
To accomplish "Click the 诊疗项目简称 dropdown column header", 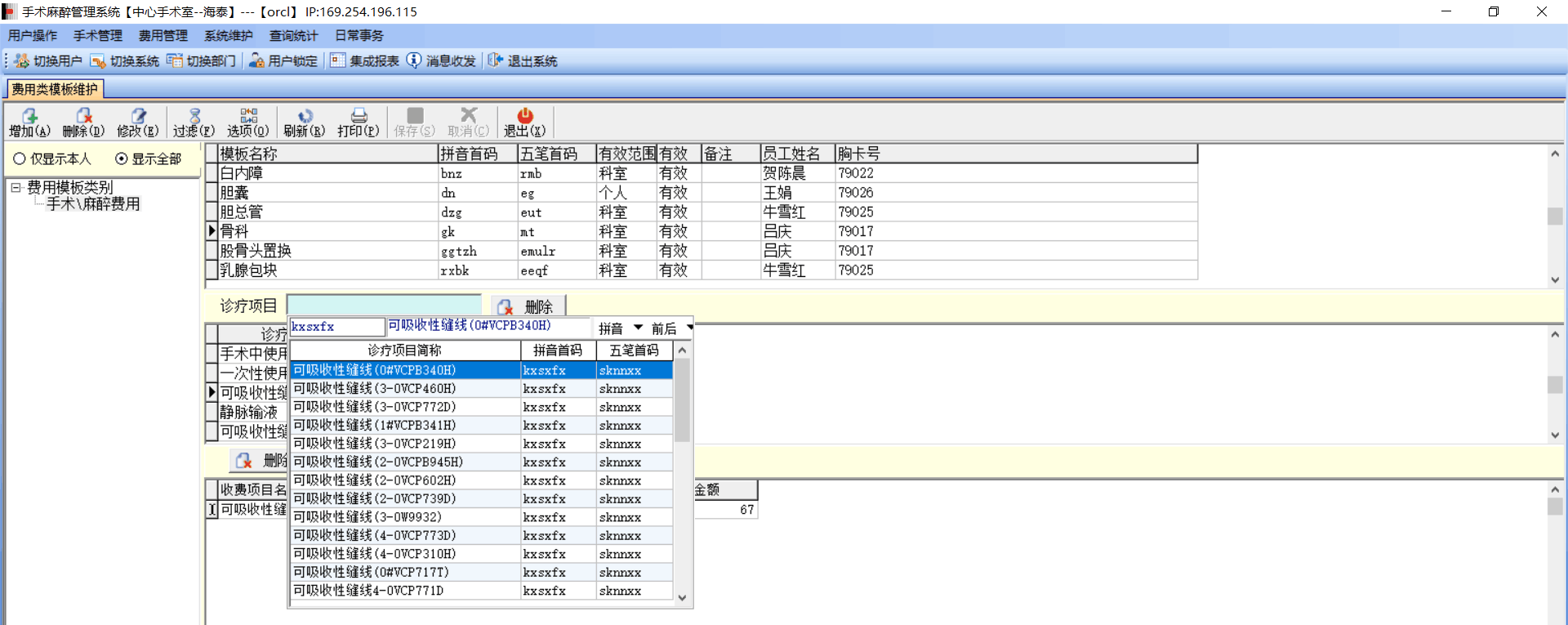I will click(405, 350).
